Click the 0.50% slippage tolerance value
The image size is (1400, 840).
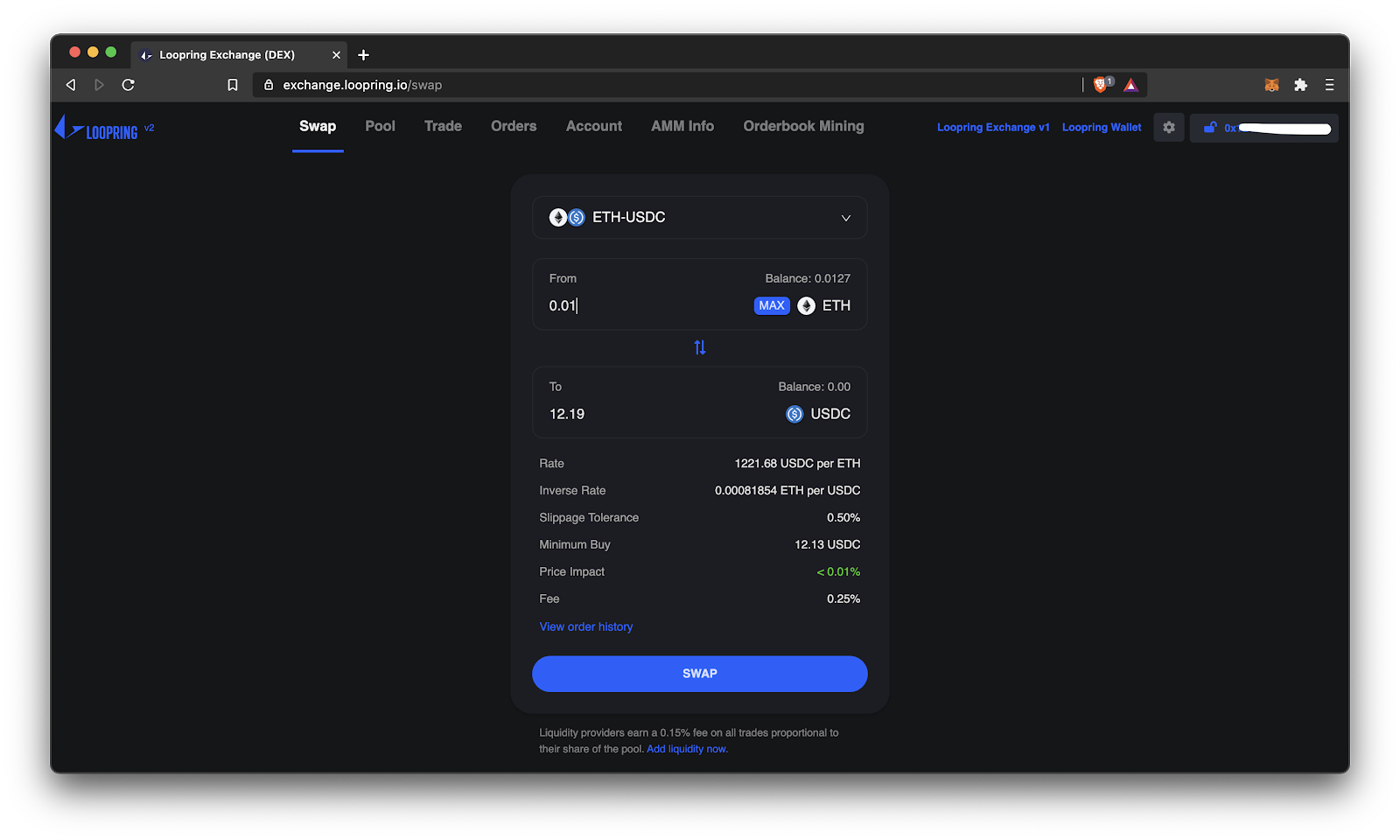(x=843, y=518)
